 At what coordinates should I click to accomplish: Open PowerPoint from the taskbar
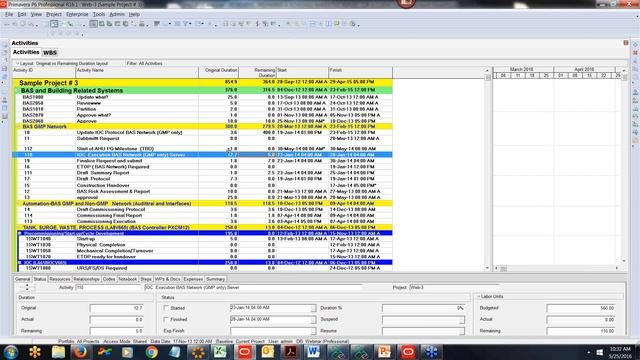click(384, 352)
